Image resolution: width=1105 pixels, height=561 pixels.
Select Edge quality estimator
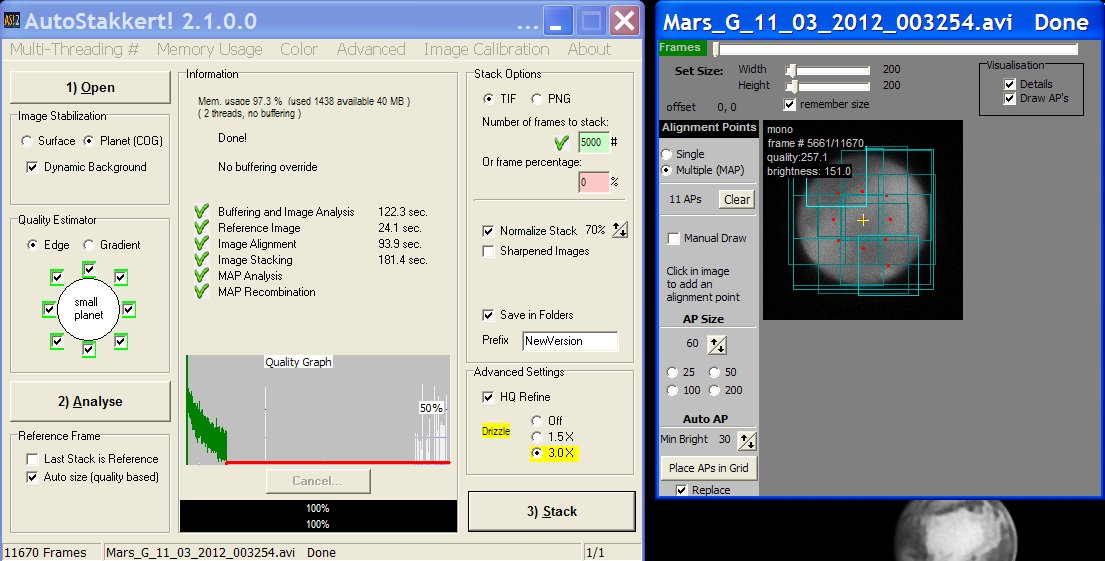click(32, 245)
